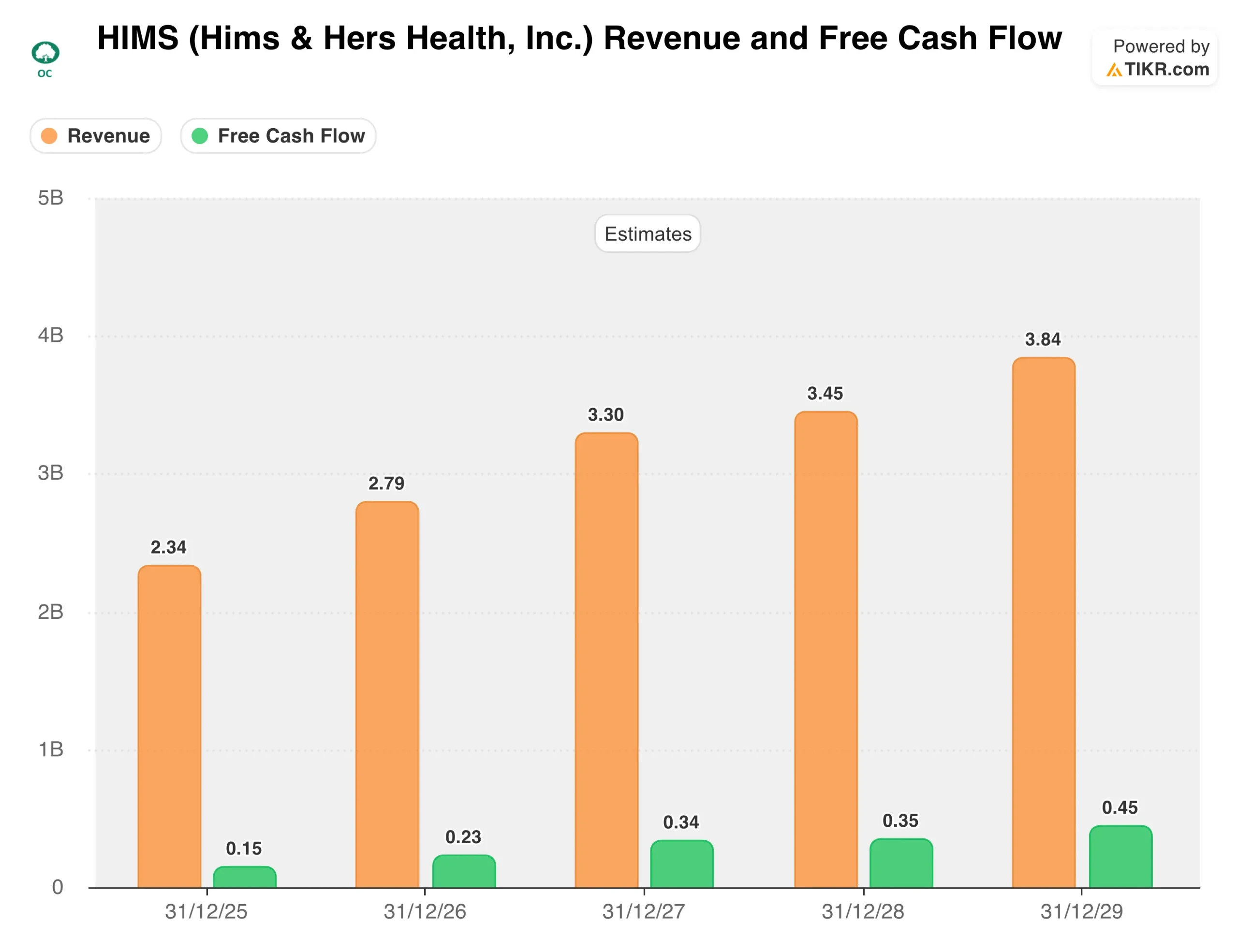The image size is (1238, 952).
Task: Click the TIKR.com orange logo icon
Action: (1113, 70)
